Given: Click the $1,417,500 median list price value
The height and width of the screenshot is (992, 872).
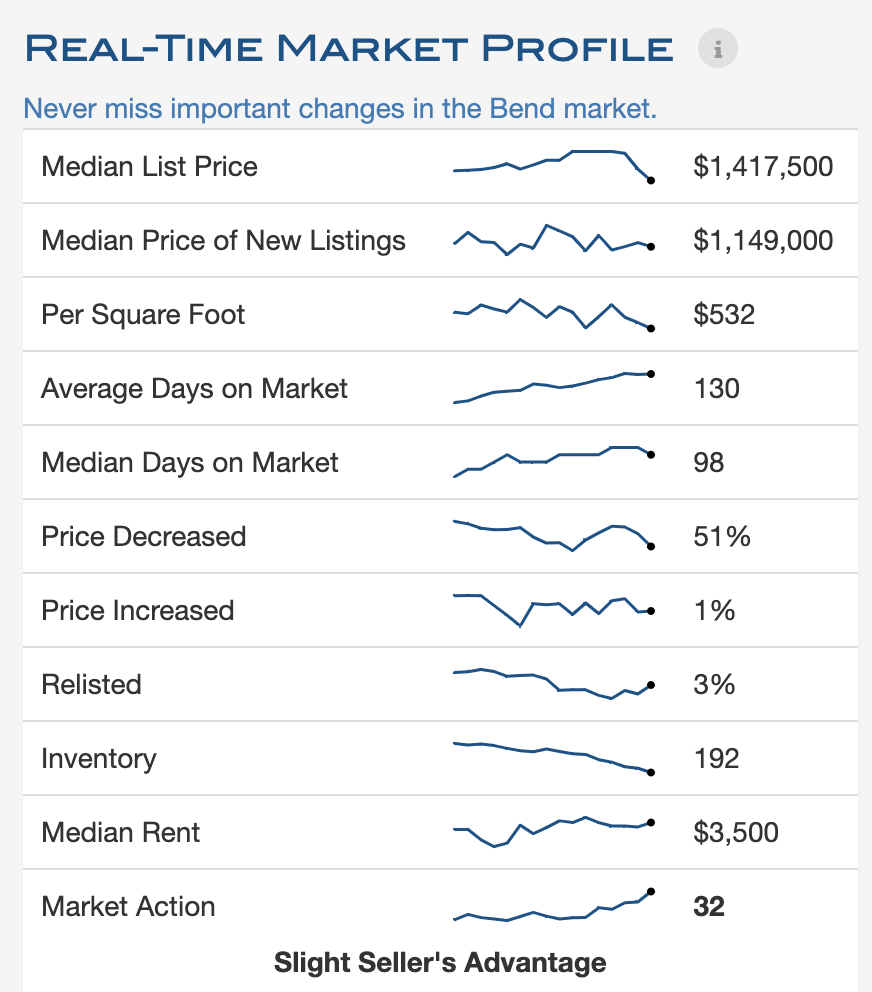Looking at the screenshot, I should tap(762, 166).
